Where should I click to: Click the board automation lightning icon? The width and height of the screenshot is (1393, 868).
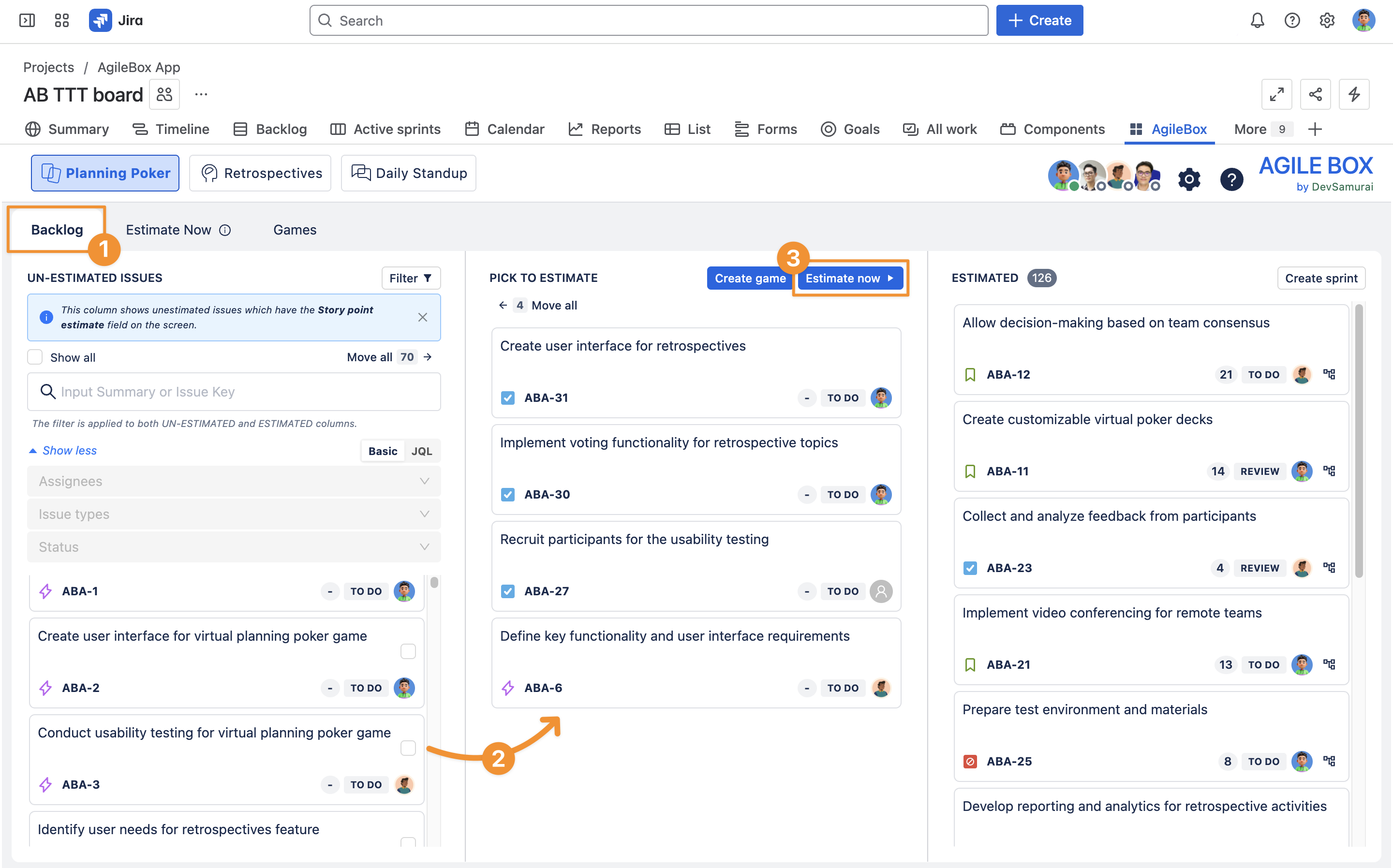coord(1353,94)
